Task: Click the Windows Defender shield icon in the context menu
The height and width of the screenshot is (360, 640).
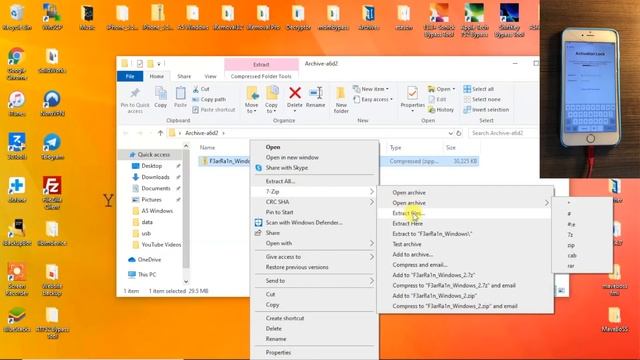Action: 258,222
